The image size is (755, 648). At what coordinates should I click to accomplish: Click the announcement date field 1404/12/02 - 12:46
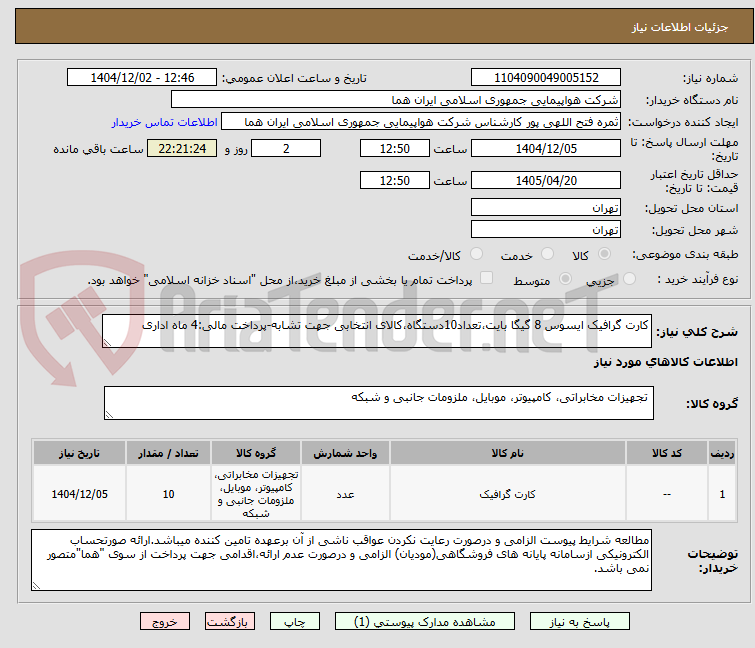pos(142,78)
